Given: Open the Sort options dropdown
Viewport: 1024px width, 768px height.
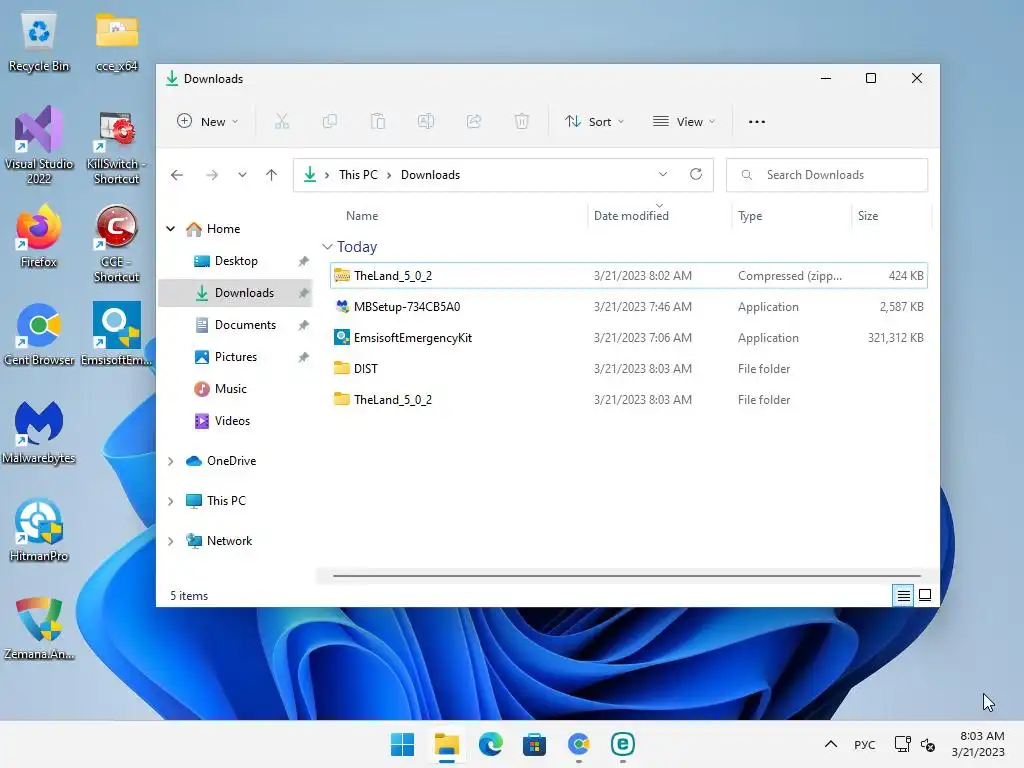Looking at the screenshot, I should click(594, 121).
